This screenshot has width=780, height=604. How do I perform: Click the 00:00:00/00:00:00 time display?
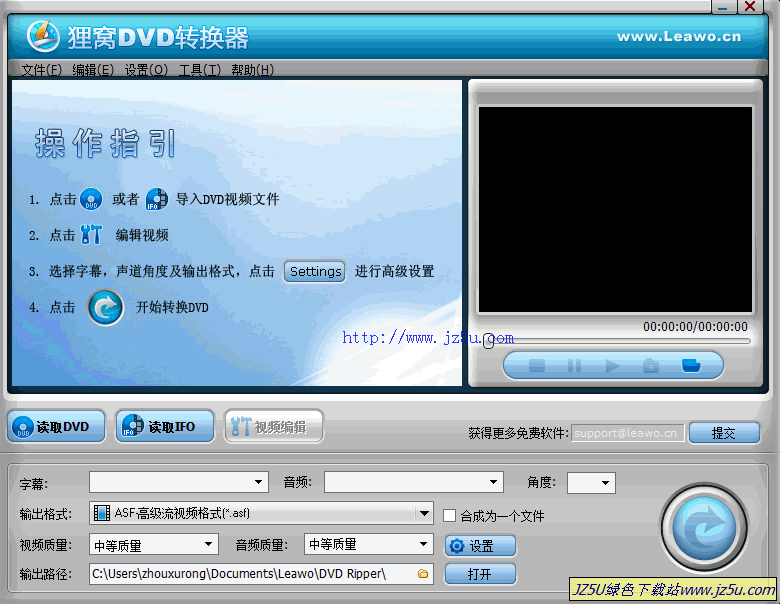tap(695, 327)
